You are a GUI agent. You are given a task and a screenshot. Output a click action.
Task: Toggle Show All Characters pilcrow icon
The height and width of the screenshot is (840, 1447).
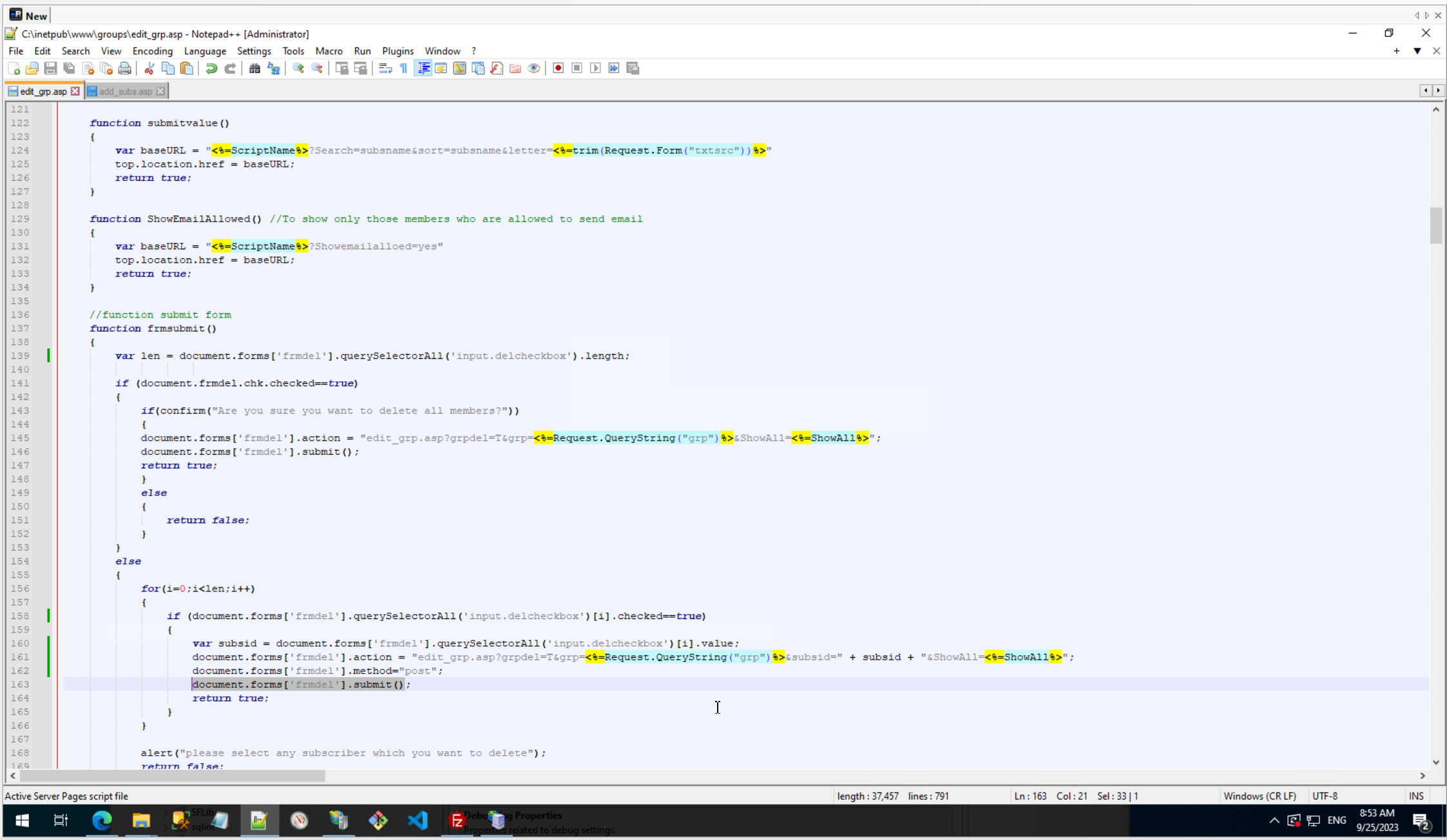pyautogui.click(x=404, y=68)
